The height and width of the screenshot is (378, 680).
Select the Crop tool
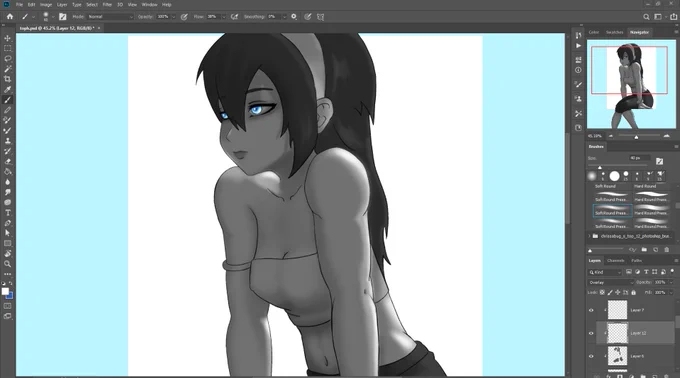[x=7, y=79]
